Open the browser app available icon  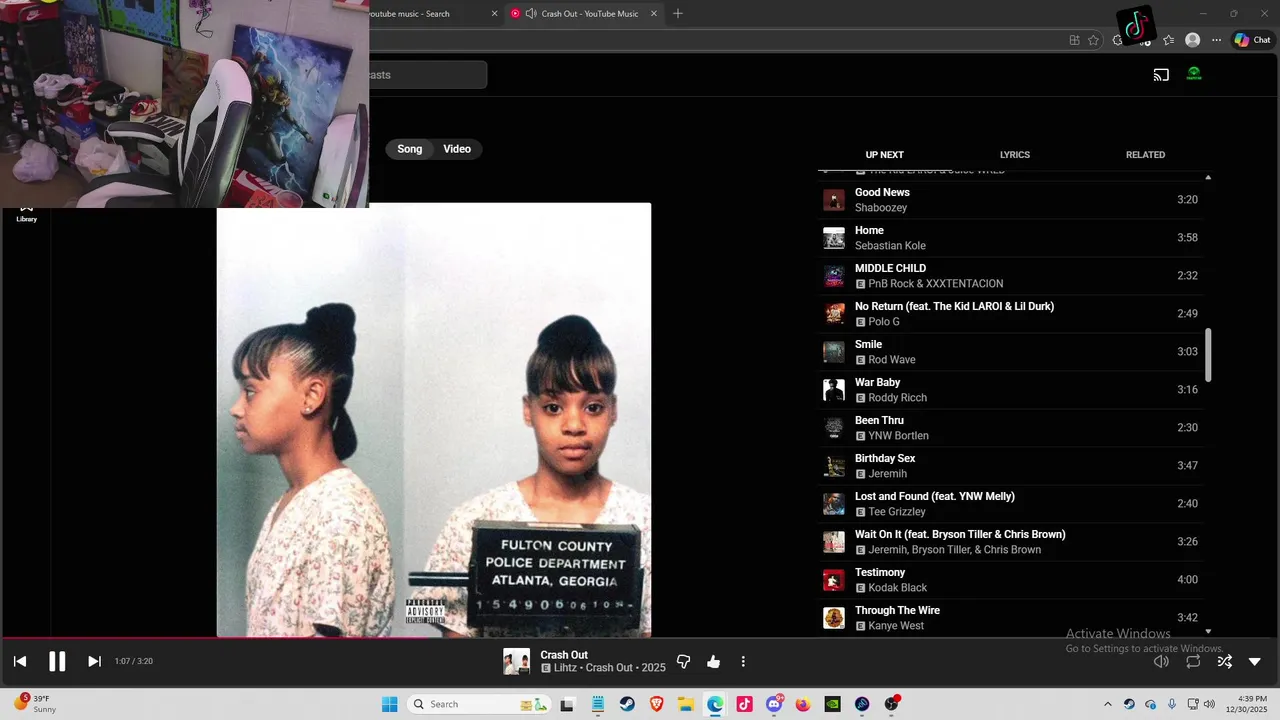(x=1074, y=40)
